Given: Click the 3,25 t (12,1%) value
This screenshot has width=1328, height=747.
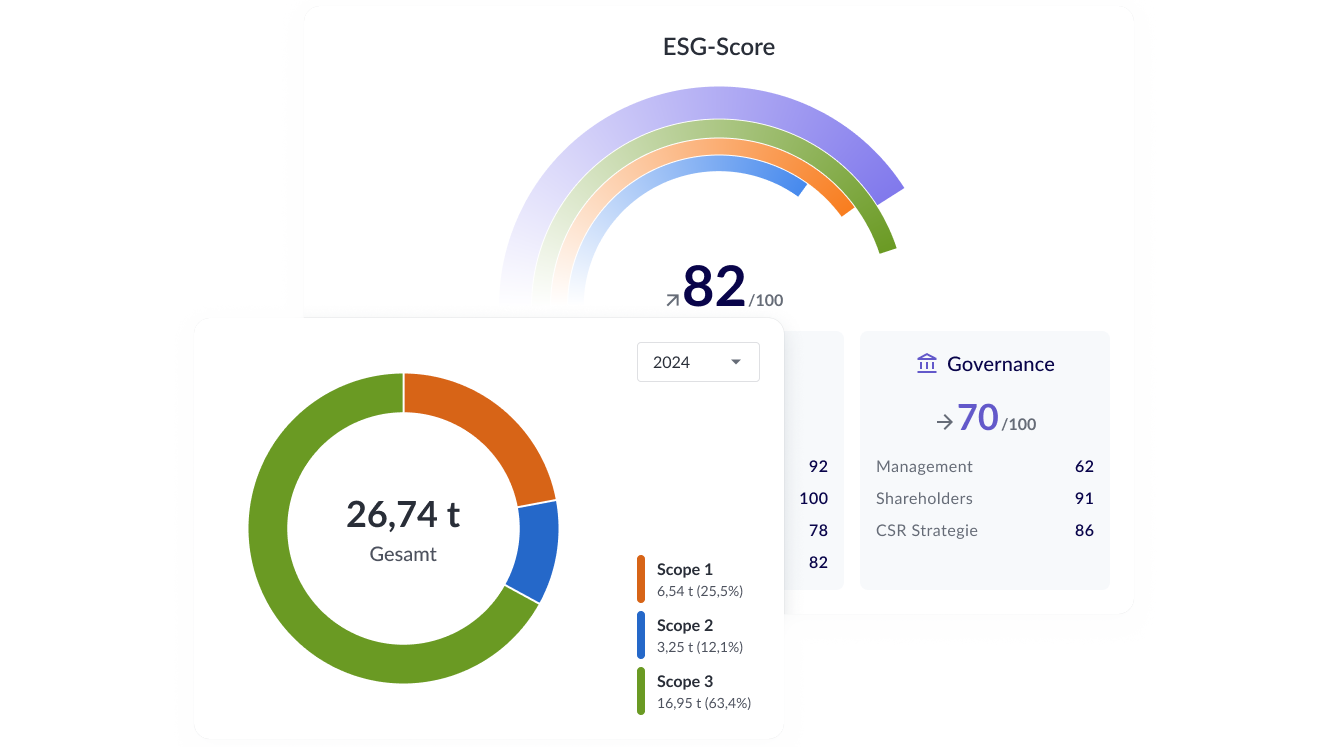Looking at the screenshot, I should coord(700,647).
